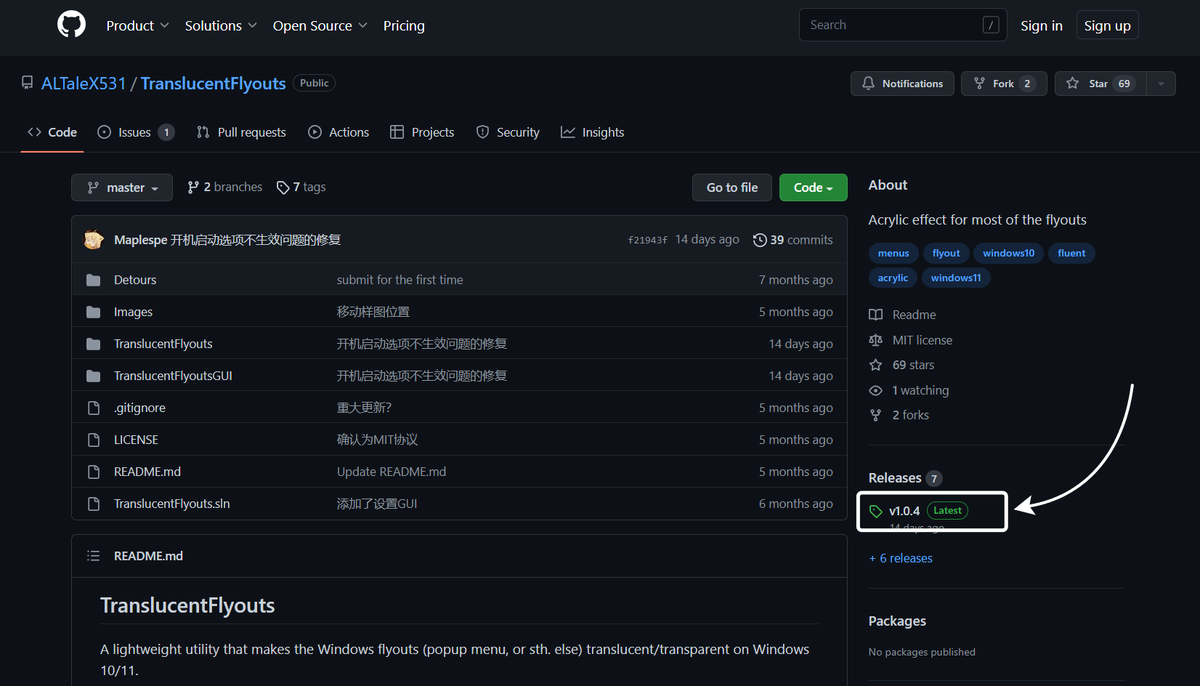Open the Images folder
1200x686 pixels.
click(133, 312)
